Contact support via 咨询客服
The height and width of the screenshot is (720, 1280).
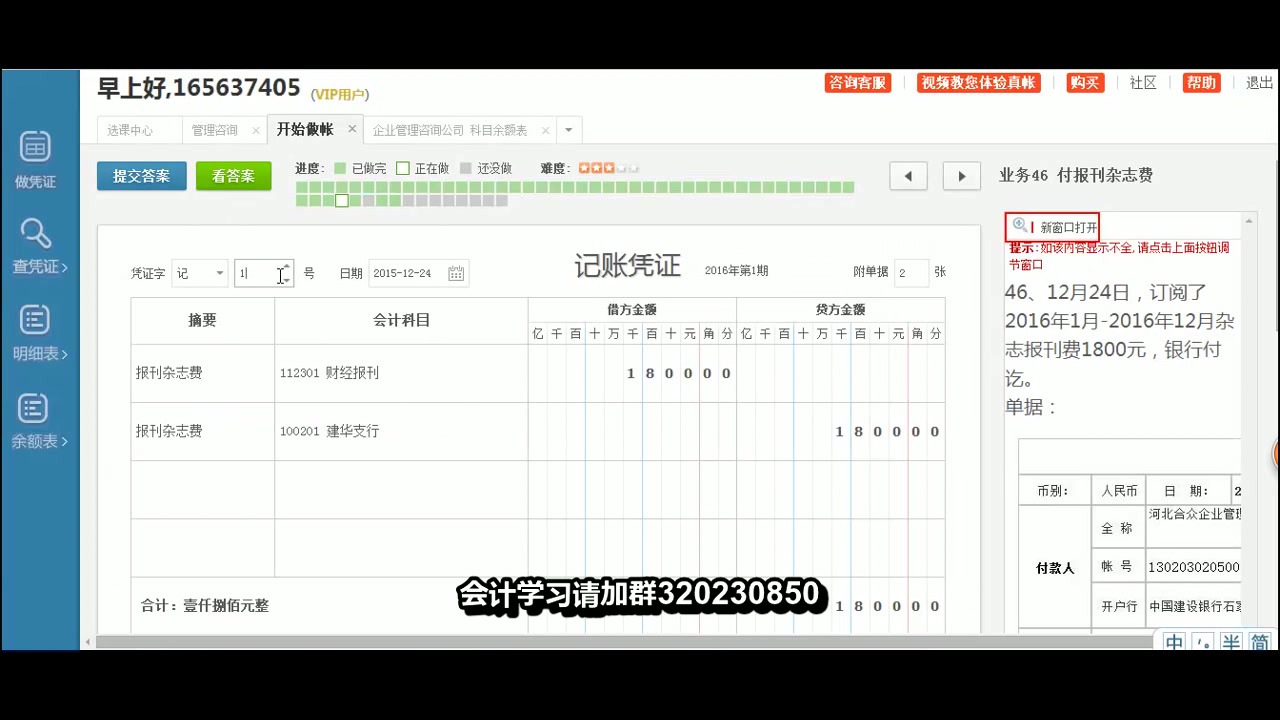pos(857,83)
